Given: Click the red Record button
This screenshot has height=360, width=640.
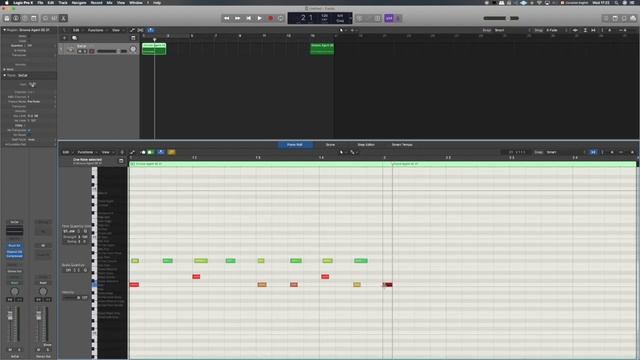Looking at the screenshot, I should tap(270, 18).
